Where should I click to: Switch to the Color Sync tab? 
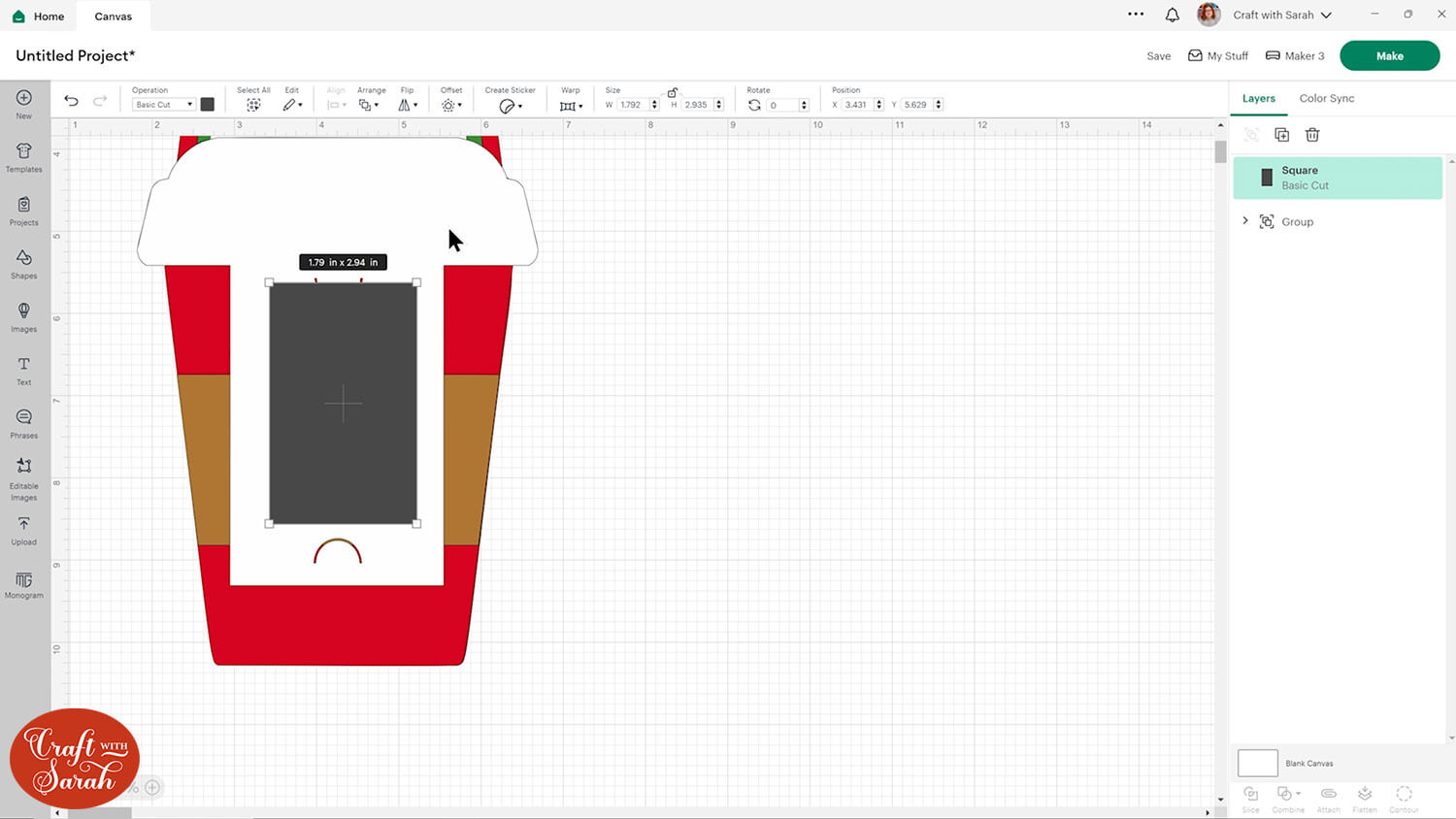(1326, 98)
